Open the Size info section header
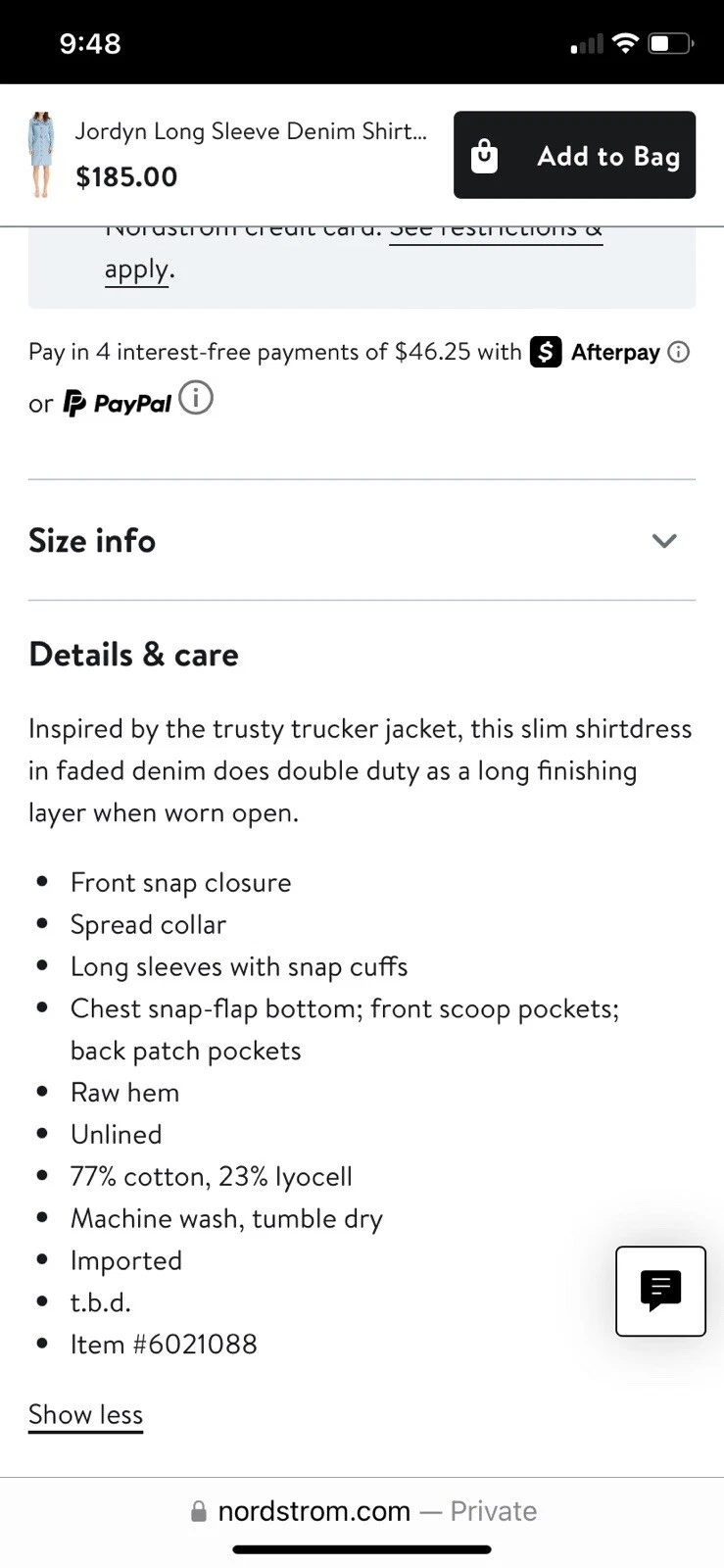Screen dimensions: 724x1568 click(x=362, y=540)
